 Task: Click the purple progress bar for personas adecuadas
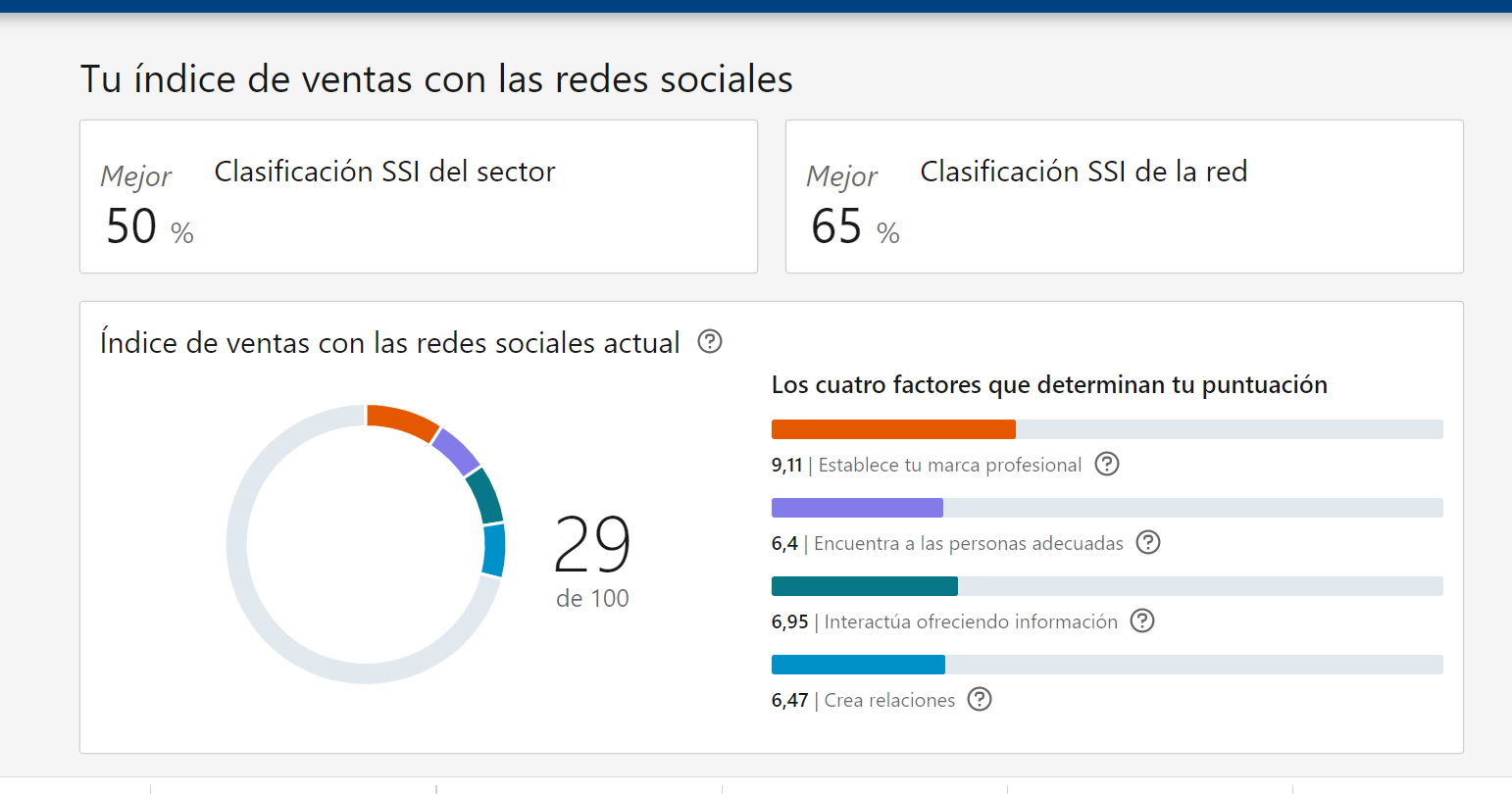point(857,508)
